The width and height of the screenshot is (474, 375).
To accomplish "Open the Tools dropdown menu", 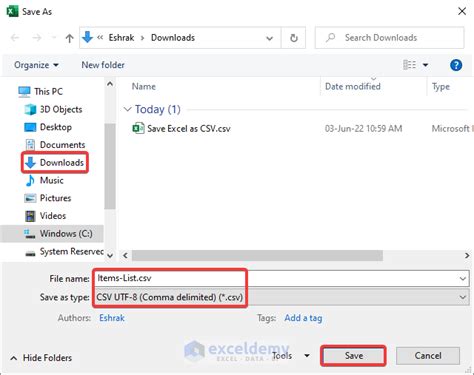I will [x=290, y=356].
